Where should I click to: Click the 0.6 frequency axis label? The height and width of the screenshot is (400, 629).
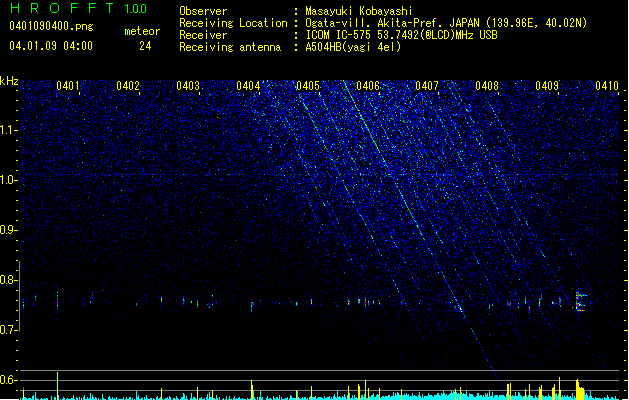(x=9, y=380)
